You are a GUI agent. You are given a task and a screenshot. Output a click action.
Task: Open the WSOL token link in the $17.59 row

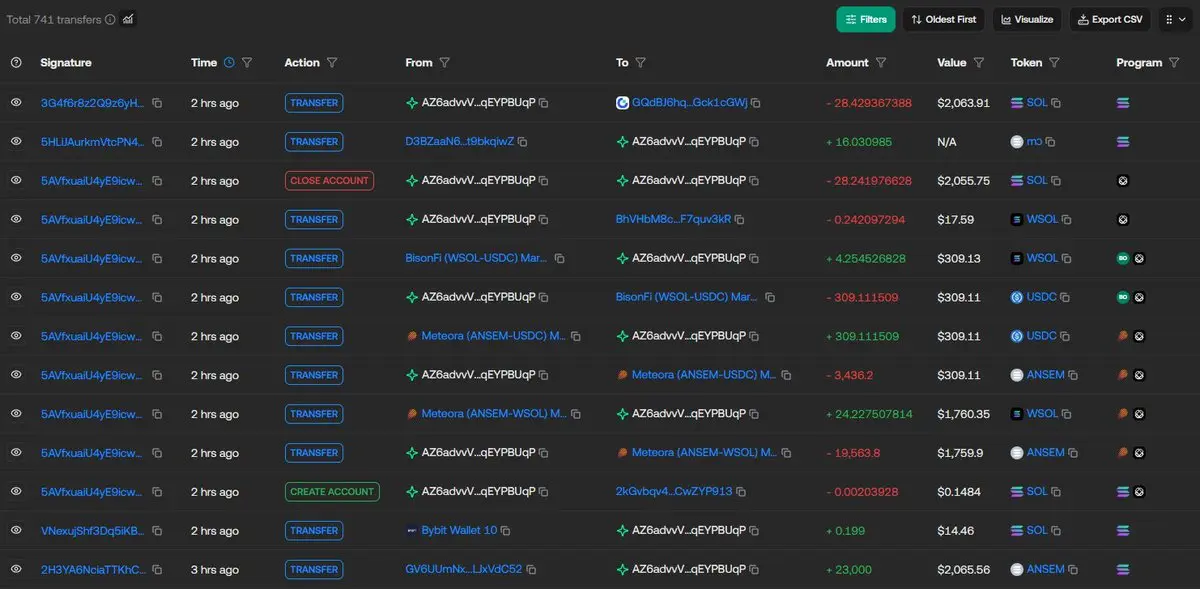click(1042, 219)
